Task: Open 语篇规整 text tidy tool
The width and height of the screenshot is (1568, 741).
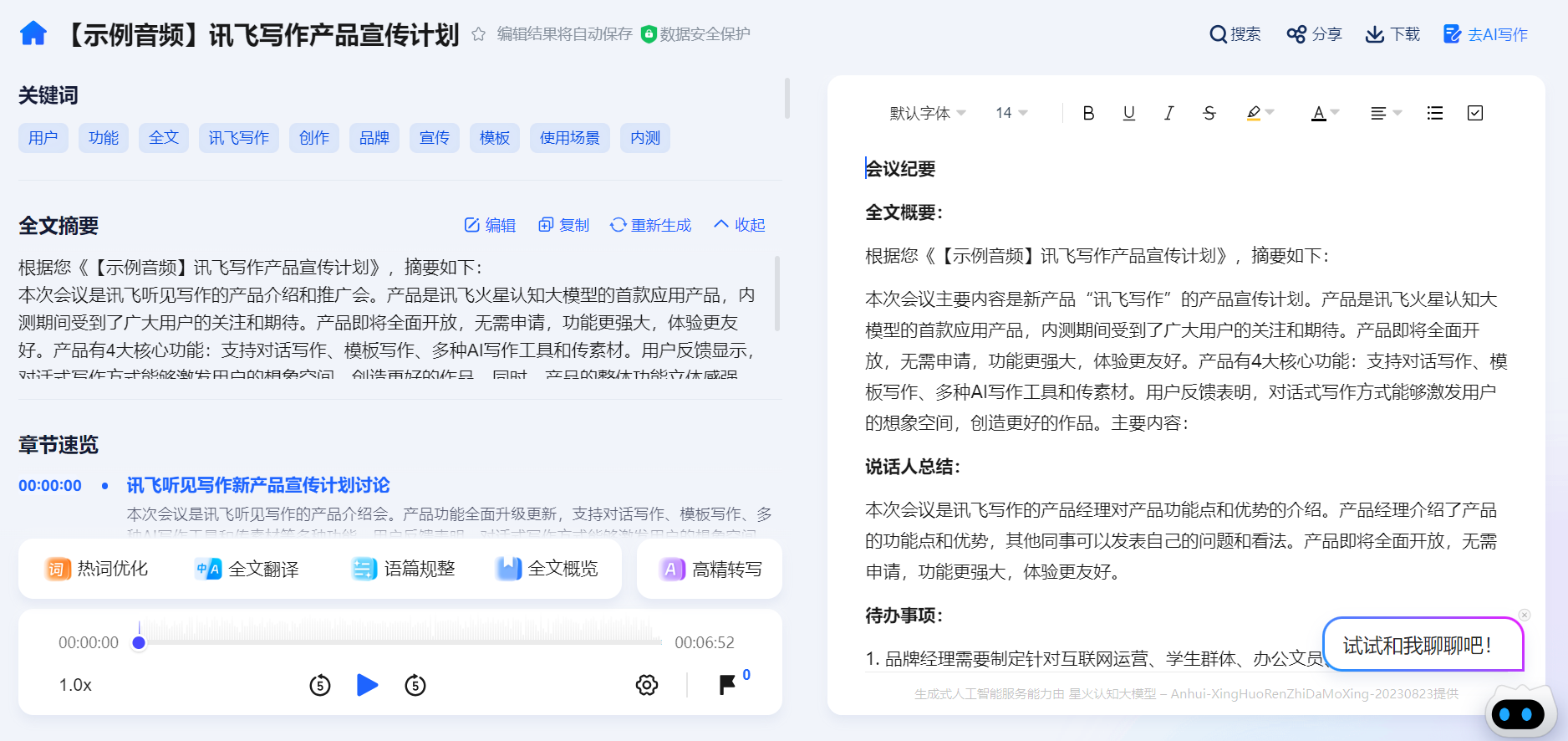Action: pos(404,569)
